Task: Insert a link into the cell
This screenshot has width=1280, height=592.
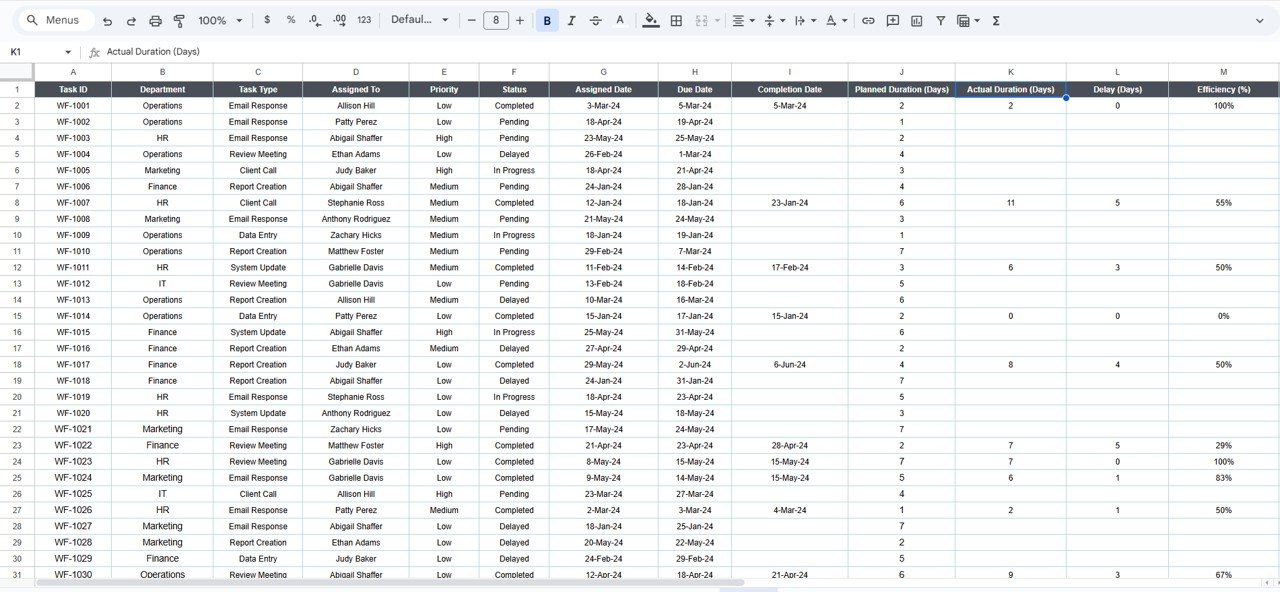Action: pyautogui.click(x=866, y=20)
